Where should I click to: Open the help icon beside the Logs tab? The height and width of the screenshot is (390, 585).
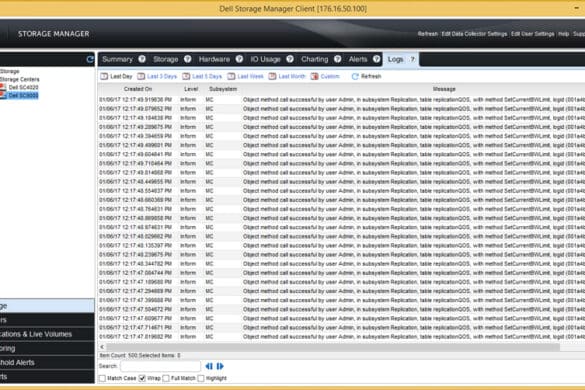click(413, 59)
